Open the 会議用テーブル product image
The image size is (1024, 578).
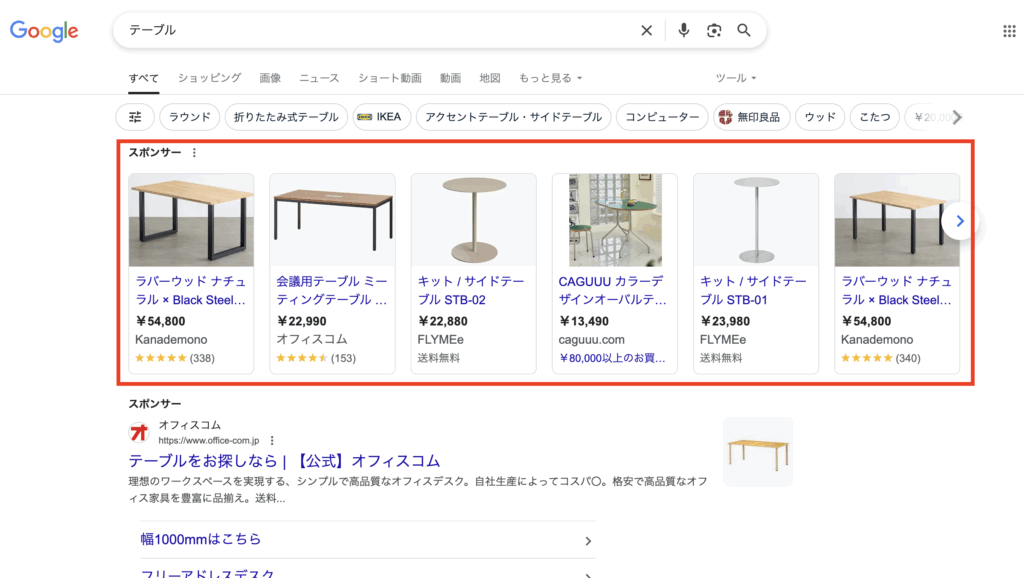(x=332, y=220)
